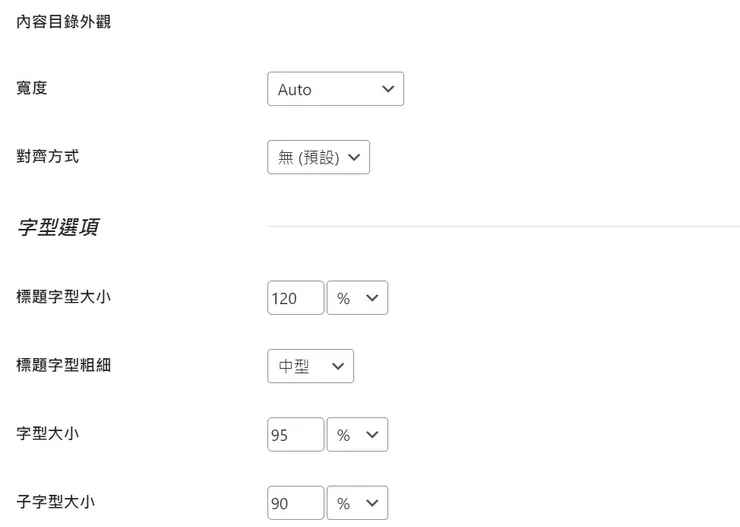This screenshot has width=740, height=527.
Task: Click the 子字型大小 input showing 90
Action: click(295, 503)
